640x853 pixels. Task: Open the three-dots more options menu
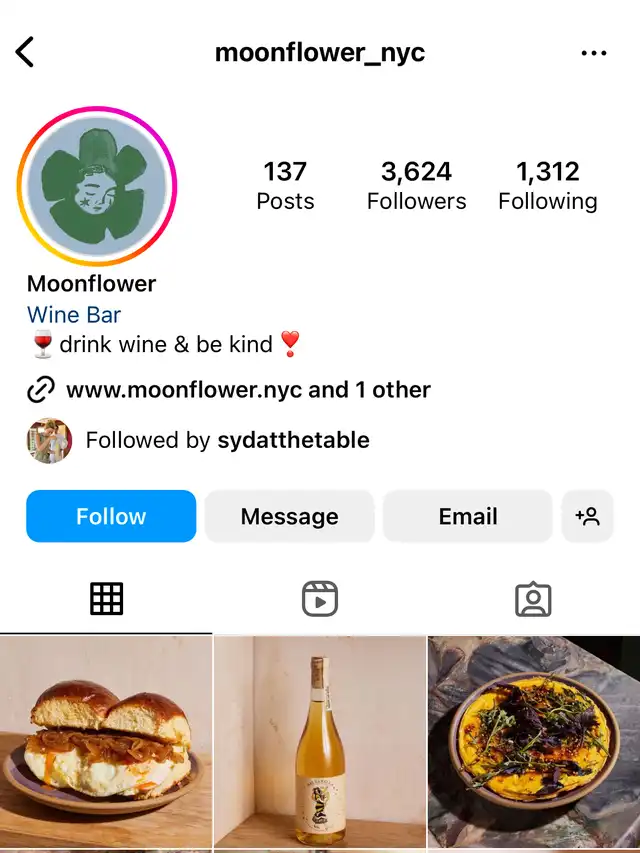pos(594,53)
